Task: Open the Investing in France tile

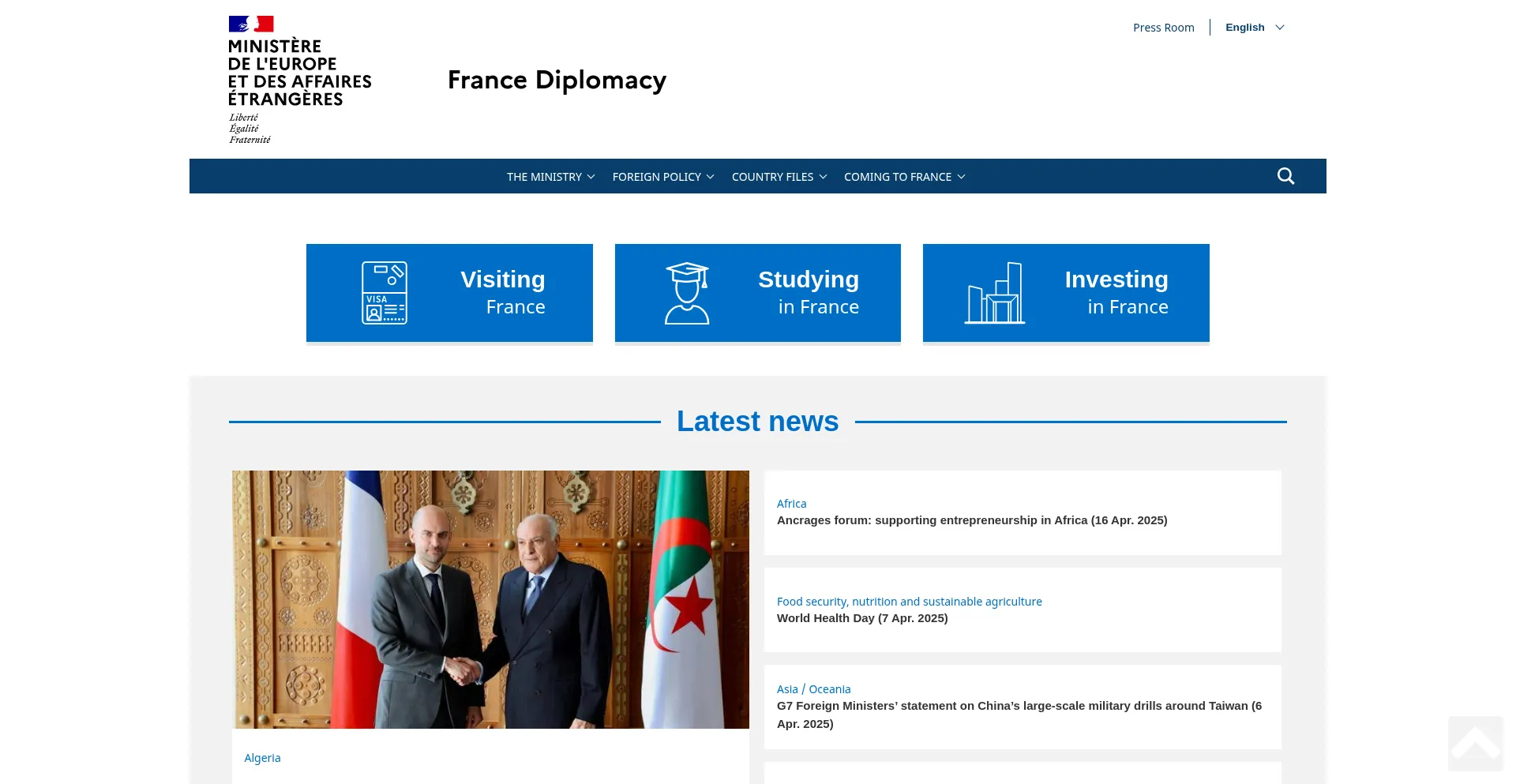Action: (x=1066, y=293)
